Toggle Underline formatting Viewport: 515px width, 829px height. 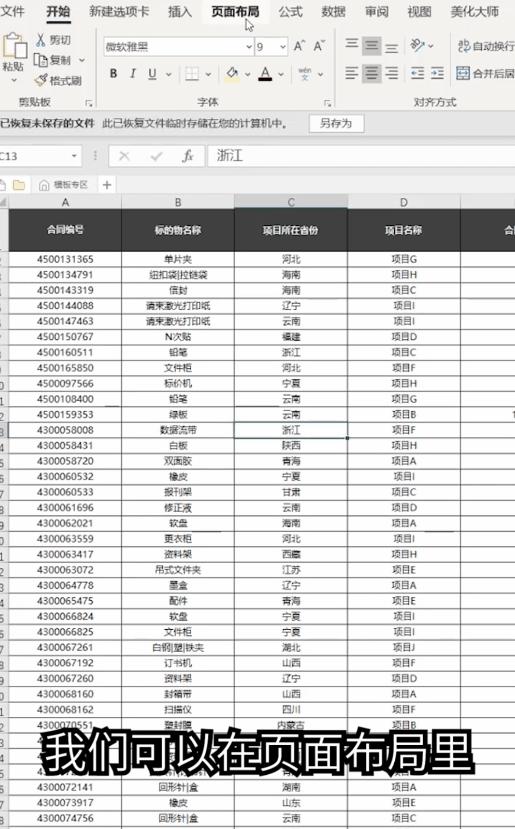tap(152, 73)
